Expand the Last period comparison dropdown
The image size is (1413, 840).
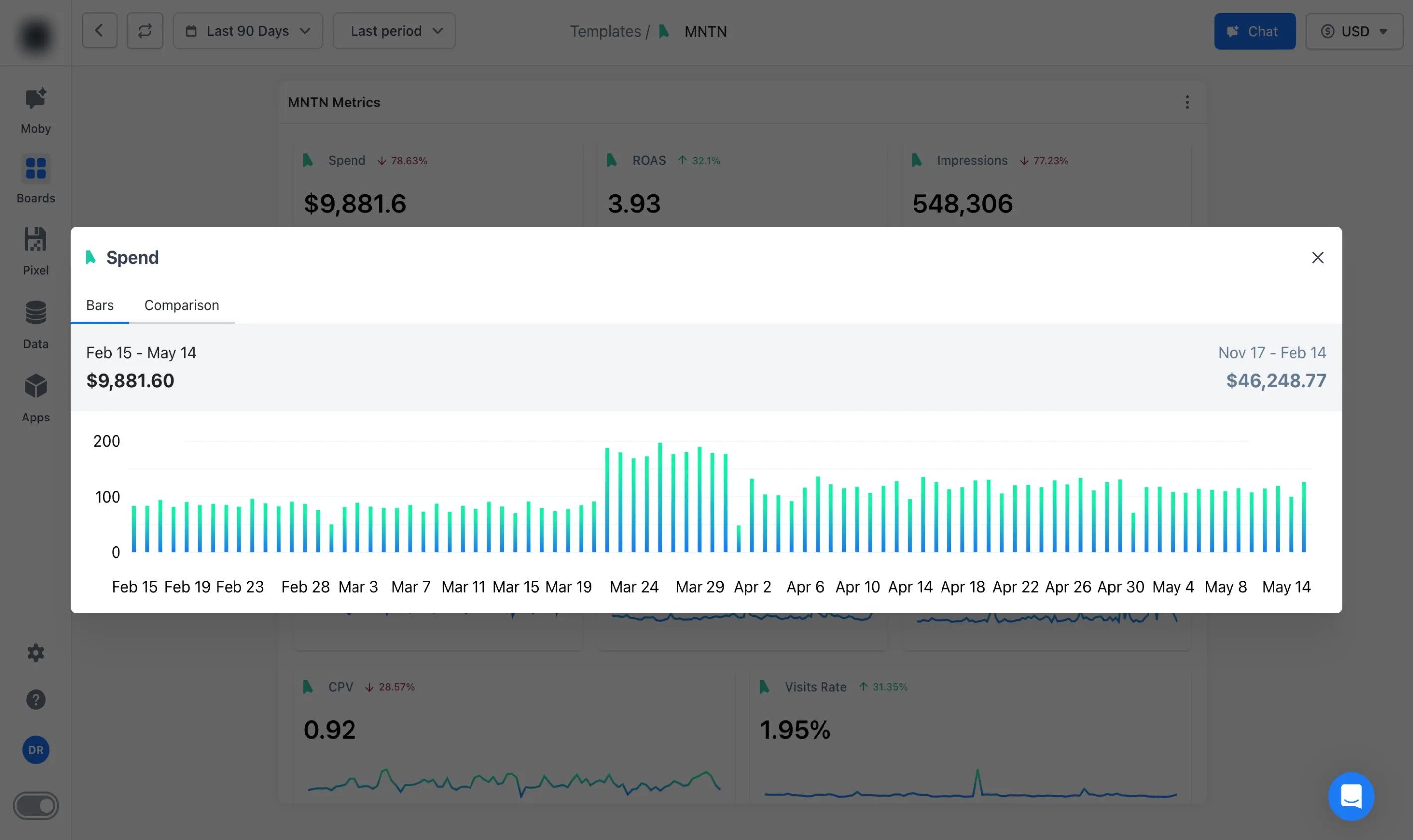tap(394, 31)
